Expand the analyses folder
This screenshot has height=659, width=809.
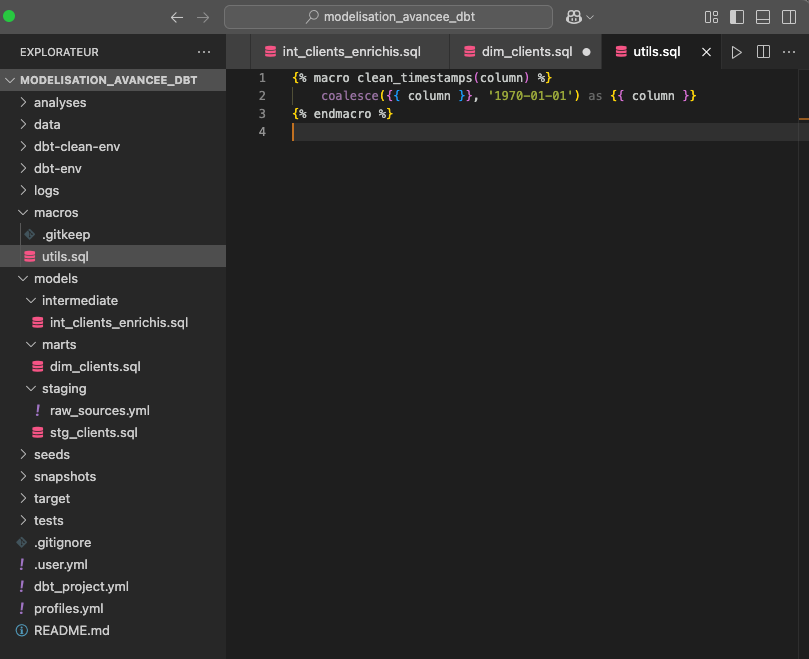[x=113, y=102]
